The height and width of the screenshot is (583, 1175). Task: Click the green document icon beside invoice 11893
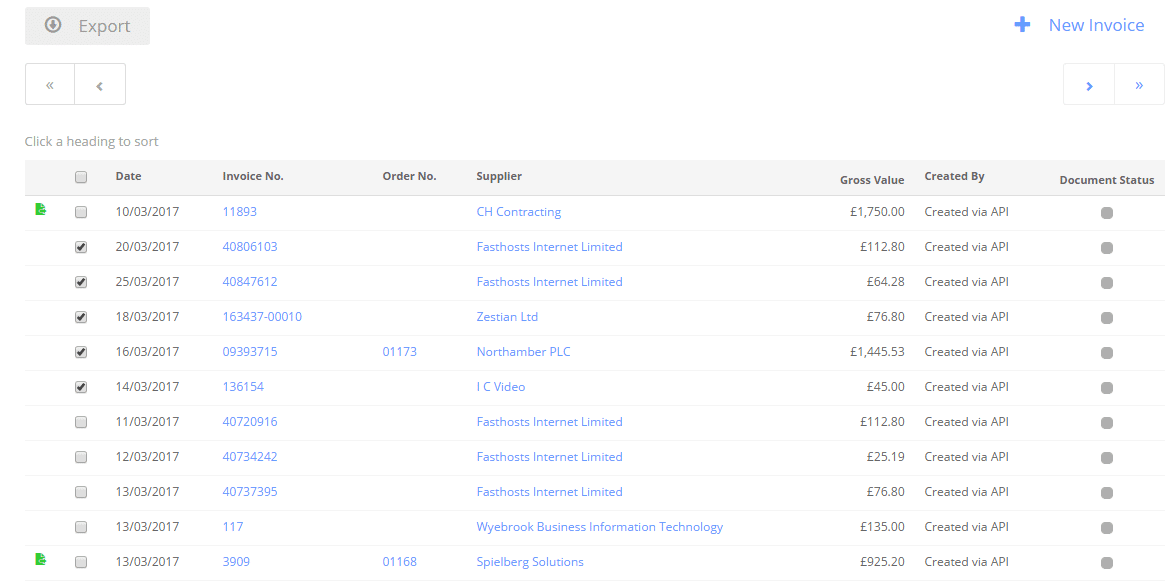40,211
